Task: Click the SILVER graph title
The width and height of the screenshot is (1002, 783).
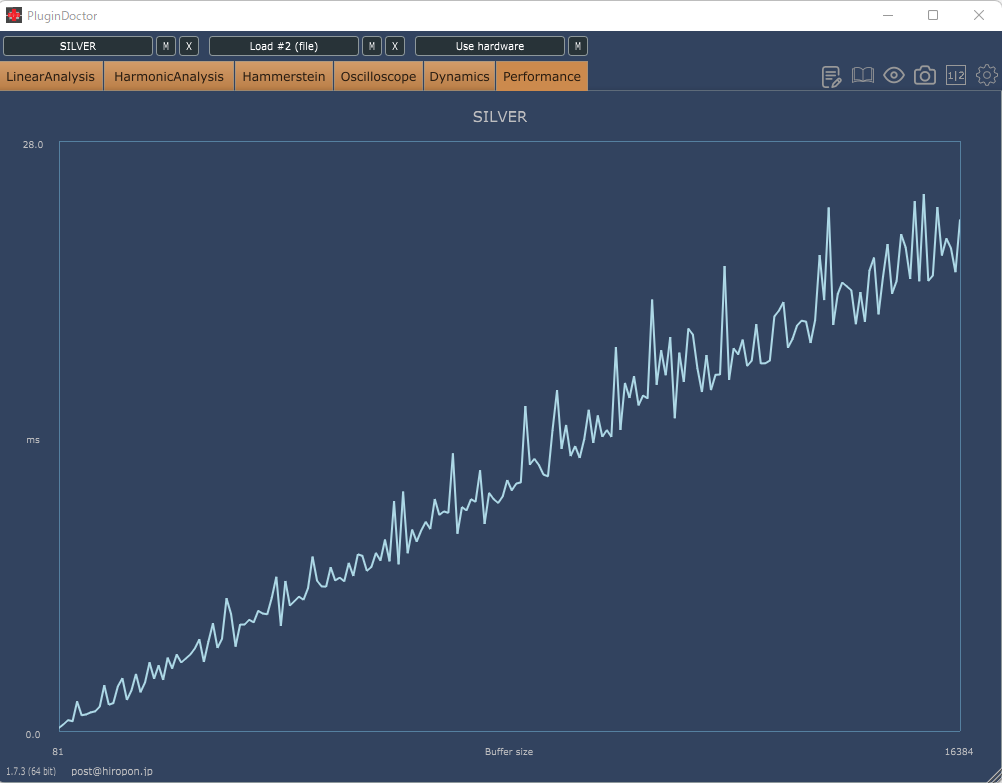Action: coord(500,117)
